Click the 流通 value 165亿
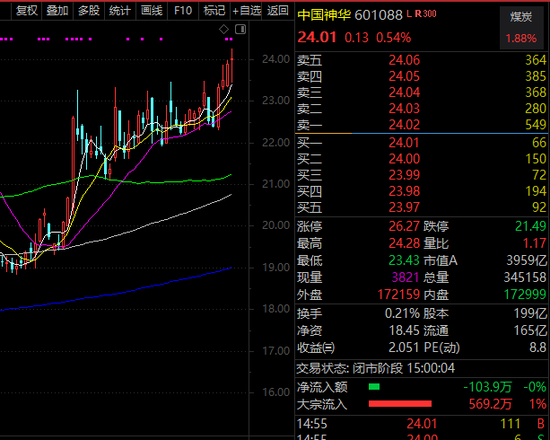This screenshot has height=440, width=550. point(530,331)
